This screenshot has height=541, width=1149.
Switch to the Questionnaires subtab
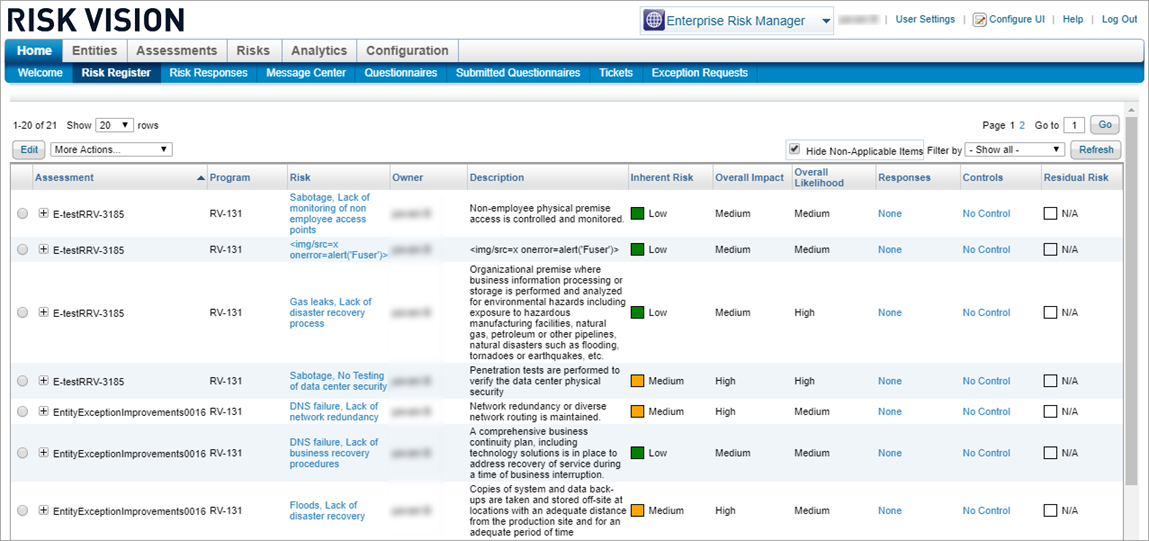401,73
